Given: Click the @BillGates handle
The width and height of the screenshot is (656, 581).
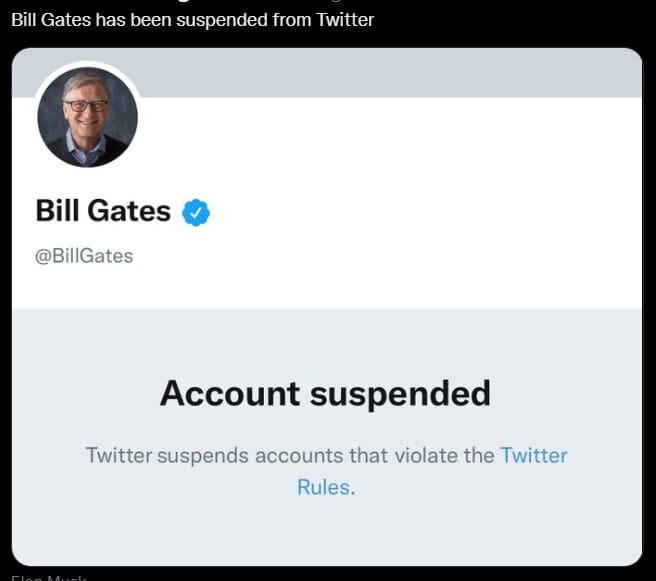Looking at the screenshot, I should click(84, 256).
